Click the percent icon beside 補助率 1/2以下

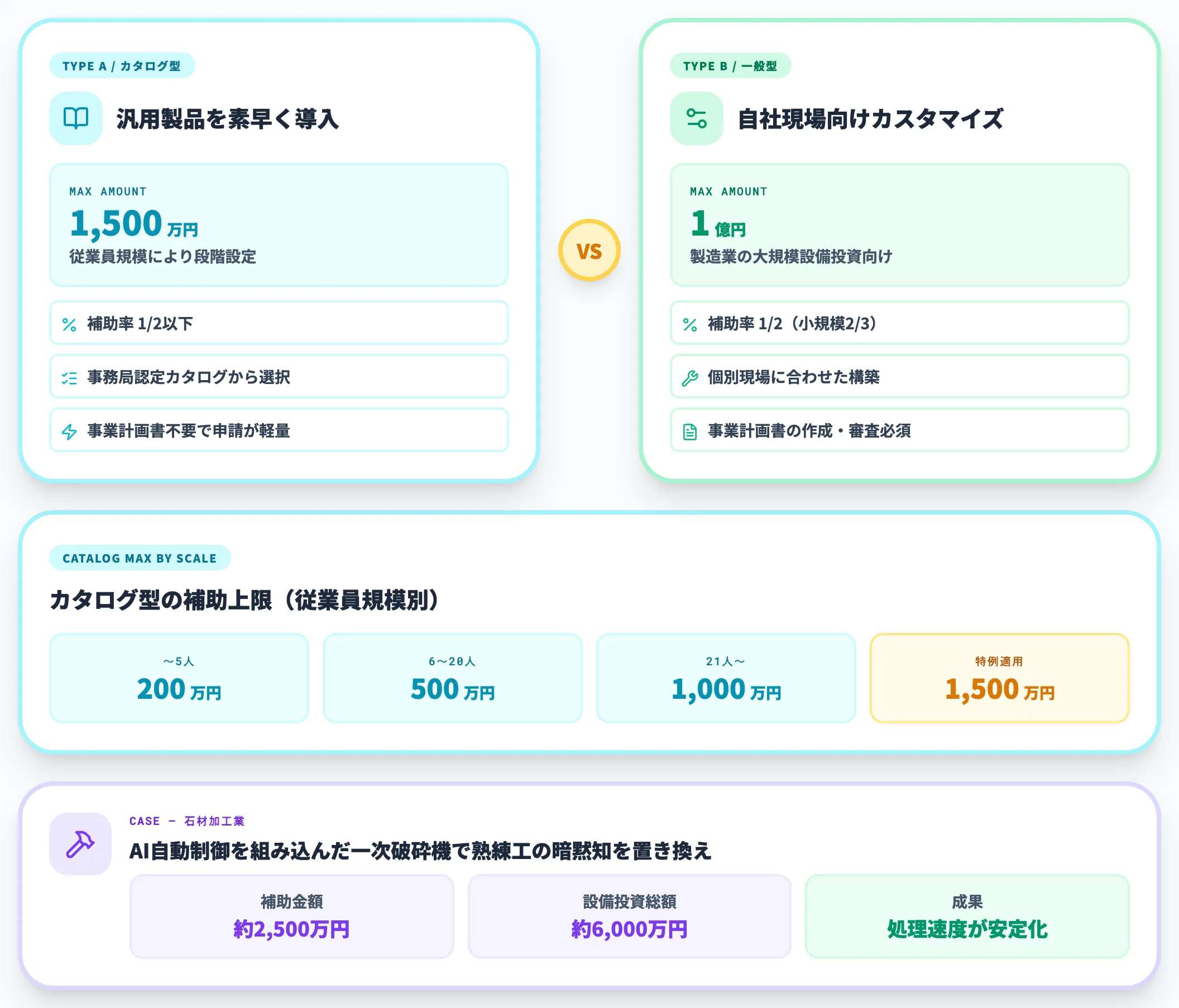[69, 324]
